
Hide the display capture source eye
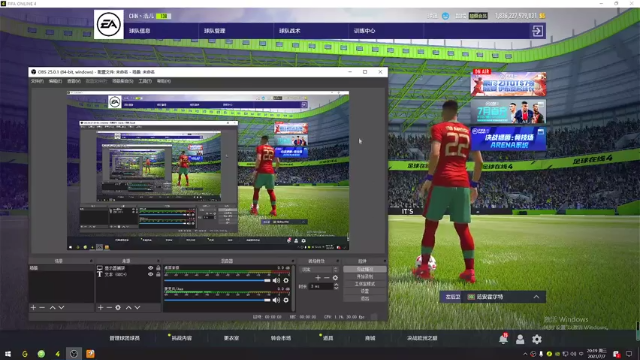pos(150,268)
